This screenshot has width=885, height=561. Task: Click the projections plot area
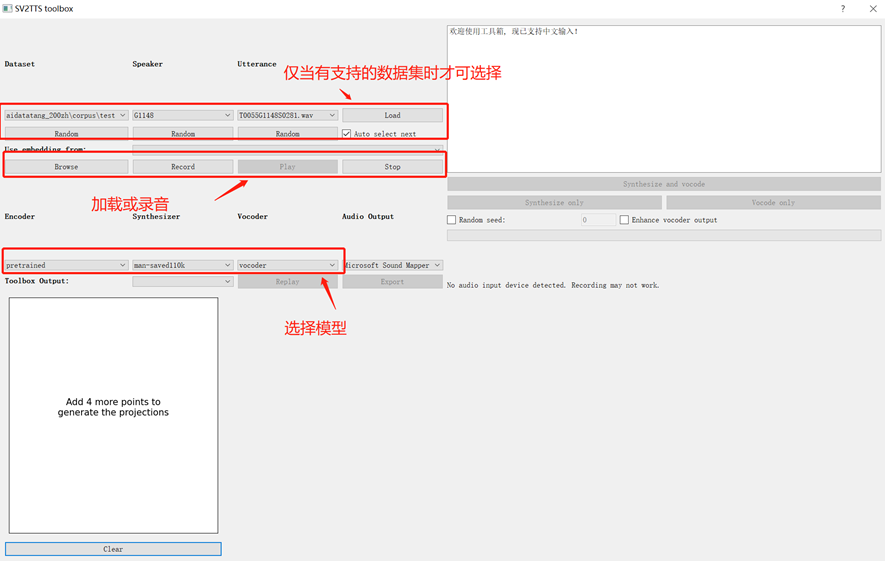(x=113, y=415)
